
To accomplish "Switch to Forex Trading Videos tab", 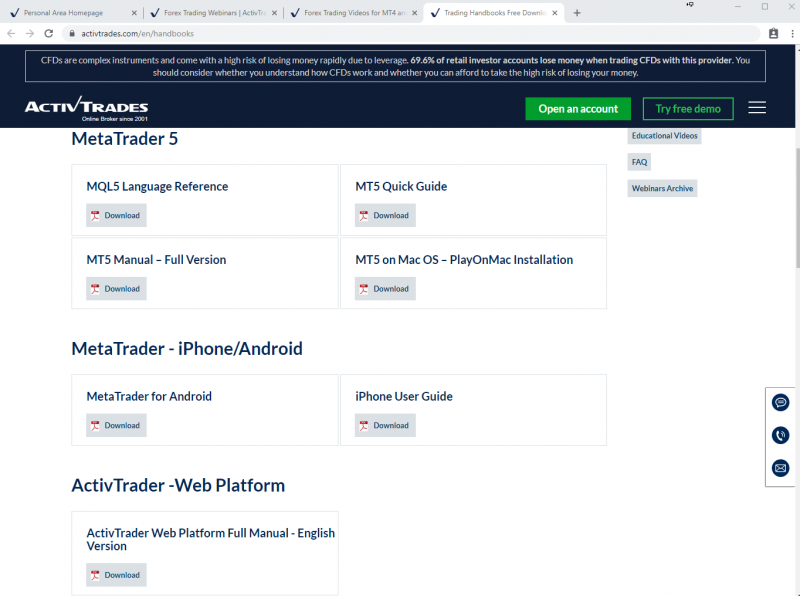I will (353, 13).
